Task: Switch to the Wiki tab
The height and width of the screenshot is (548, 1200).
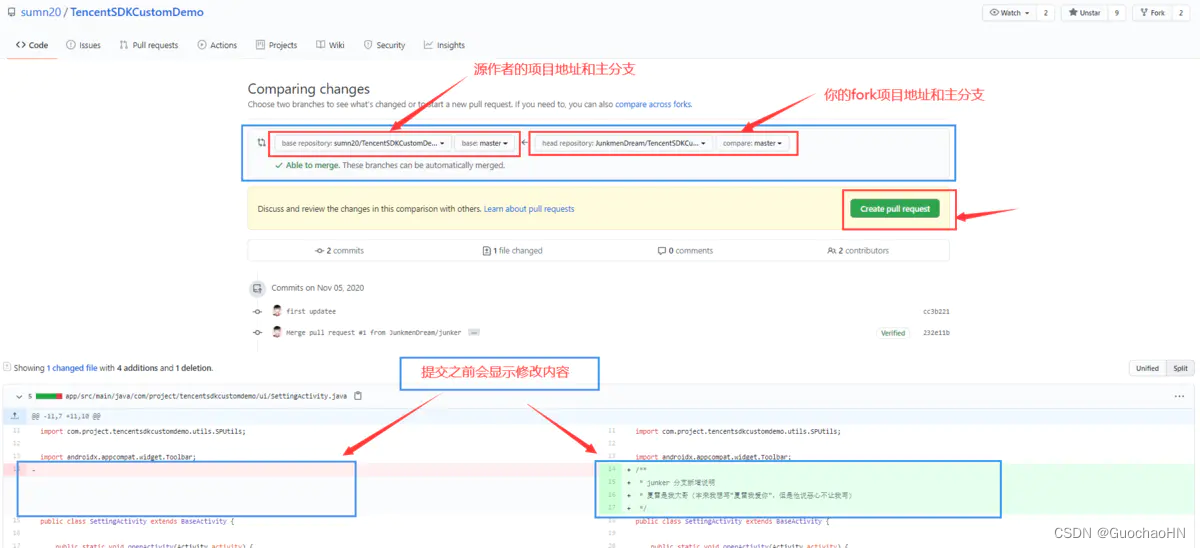Action: pyautogui.click(x=330, y=45)
